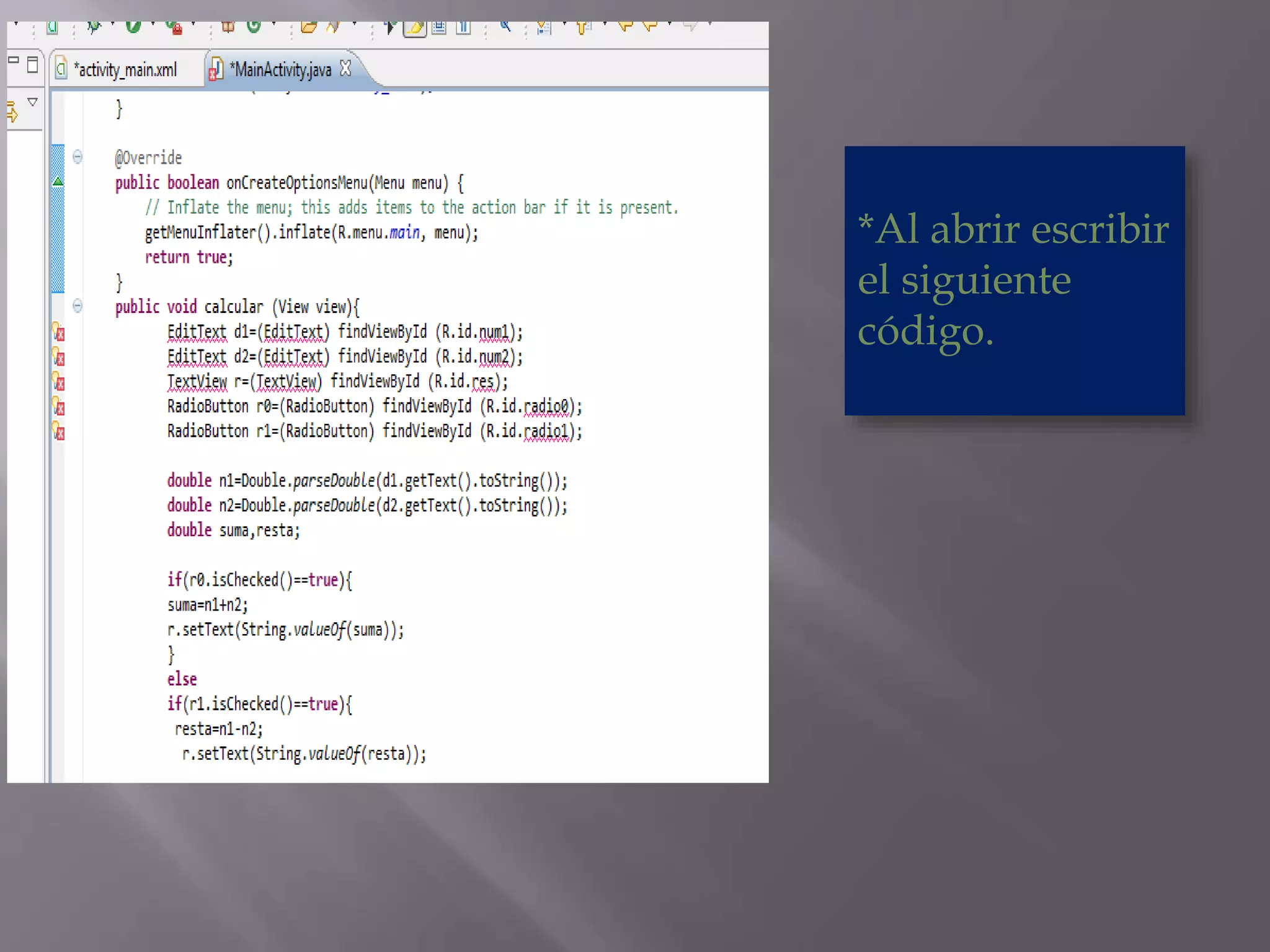
Task: Click error marker on EditText d1 line
Action: pos(58,332)
